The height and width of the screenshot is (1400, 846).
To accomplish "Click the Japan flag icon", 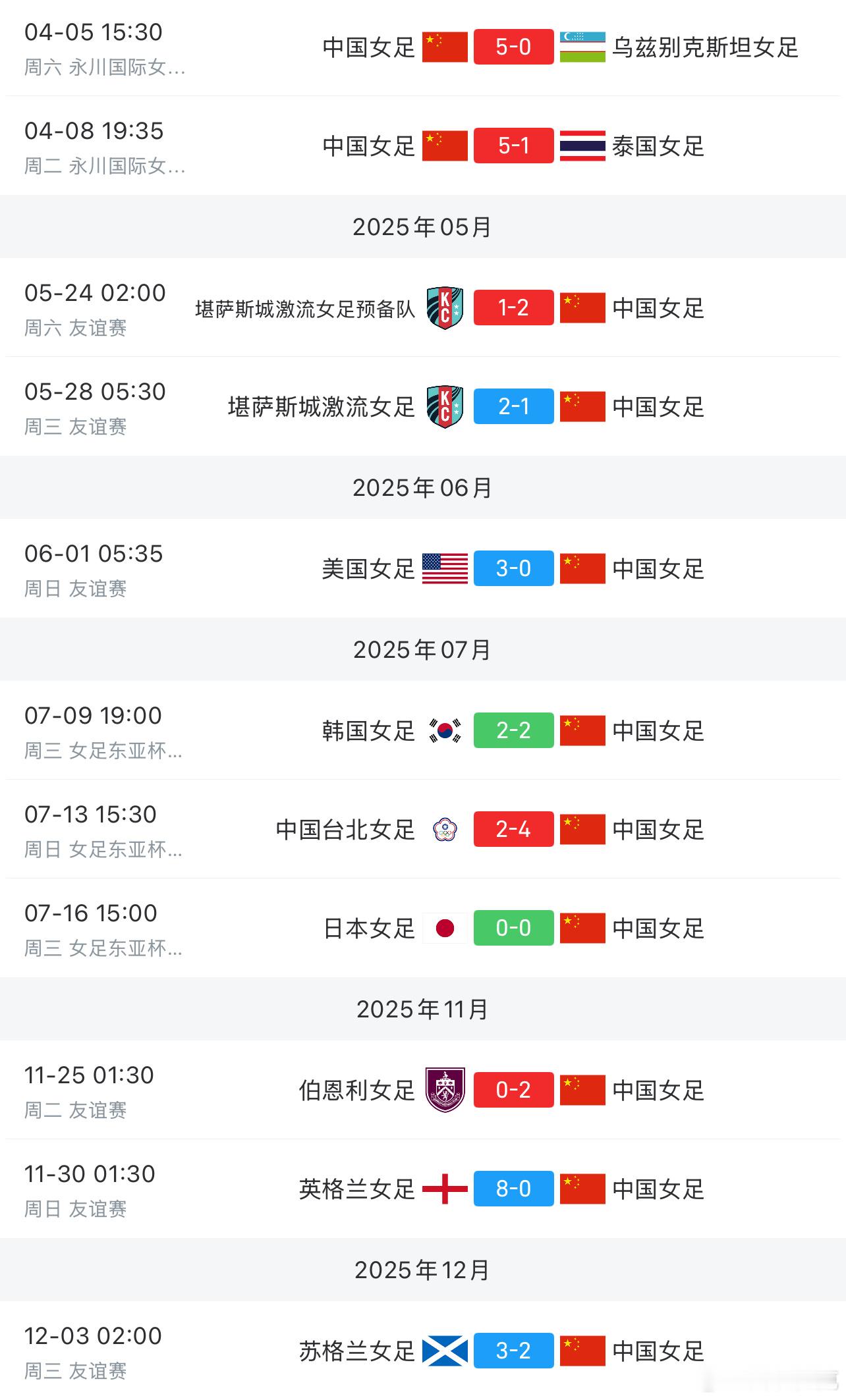I will (445, 928).
